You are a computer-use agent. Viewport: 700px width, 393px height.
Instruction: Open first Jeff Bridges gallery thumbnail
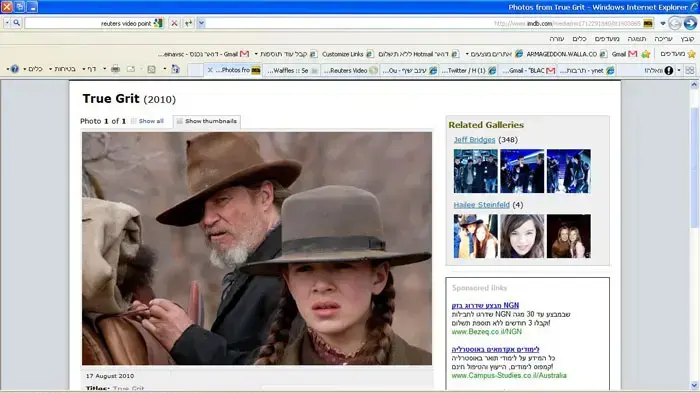coord(475,171)
